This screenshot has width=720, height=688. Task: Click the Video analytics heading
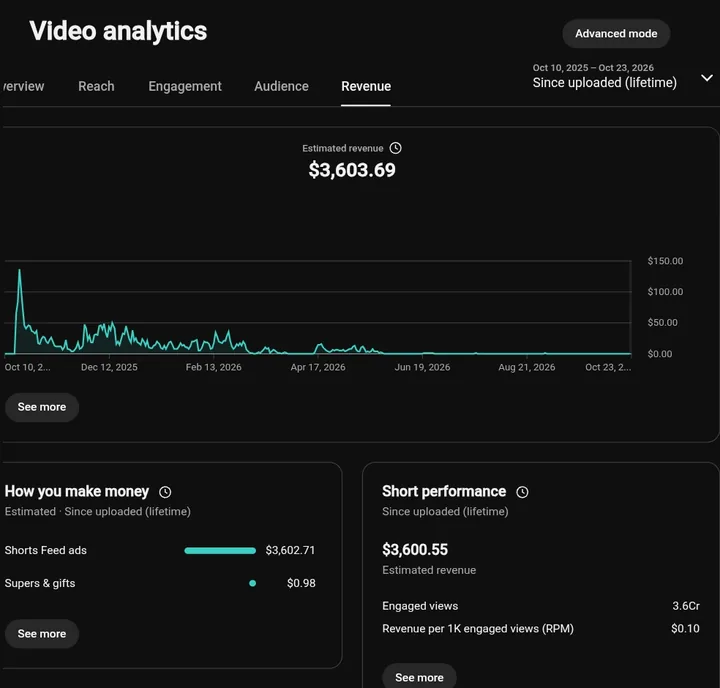[x=118, y=31]
